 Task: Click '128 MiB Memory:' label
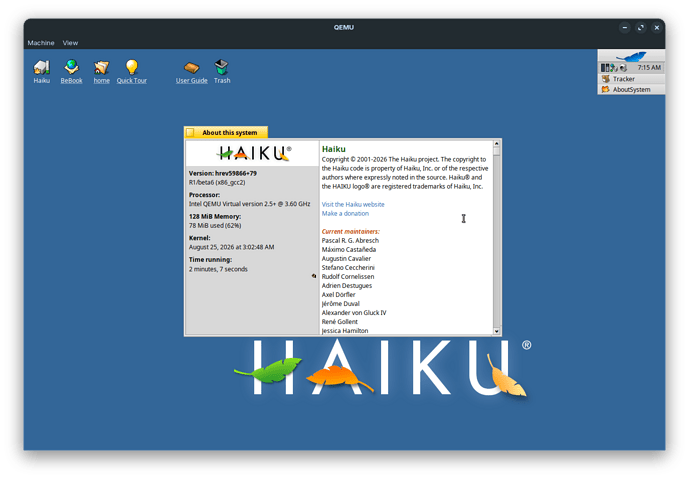pos(215,217)
